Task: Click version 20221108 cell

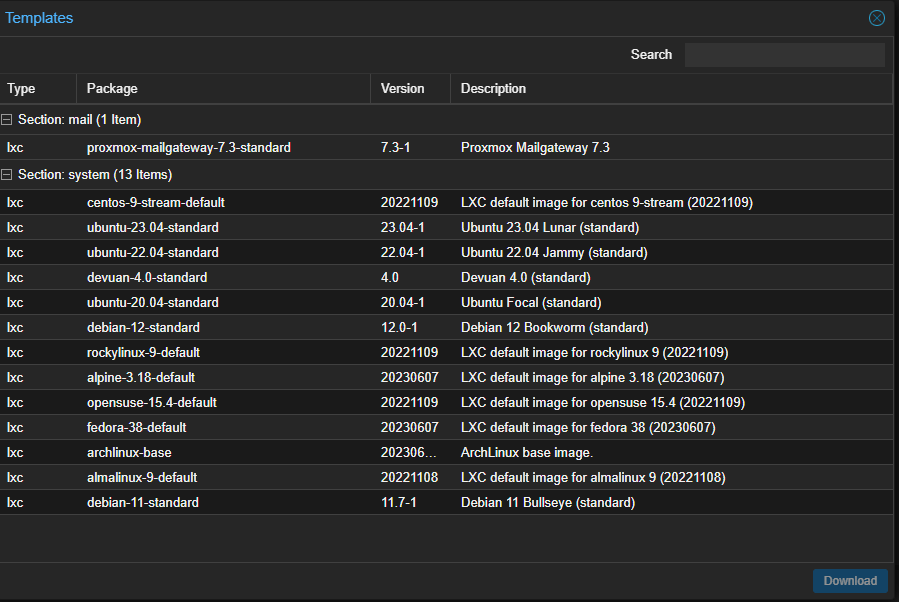Action: tap(409, 478)
